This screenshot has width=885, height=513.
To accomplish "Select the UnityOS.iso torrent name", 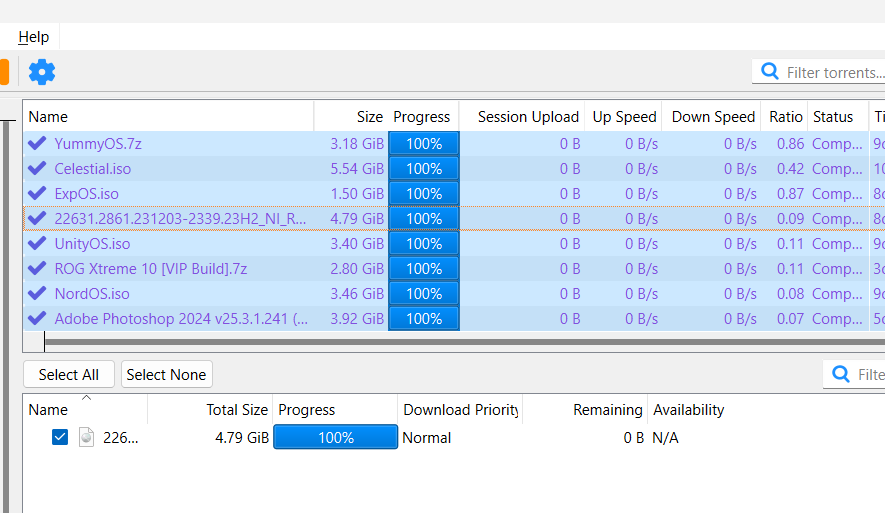I will [92, 243].
